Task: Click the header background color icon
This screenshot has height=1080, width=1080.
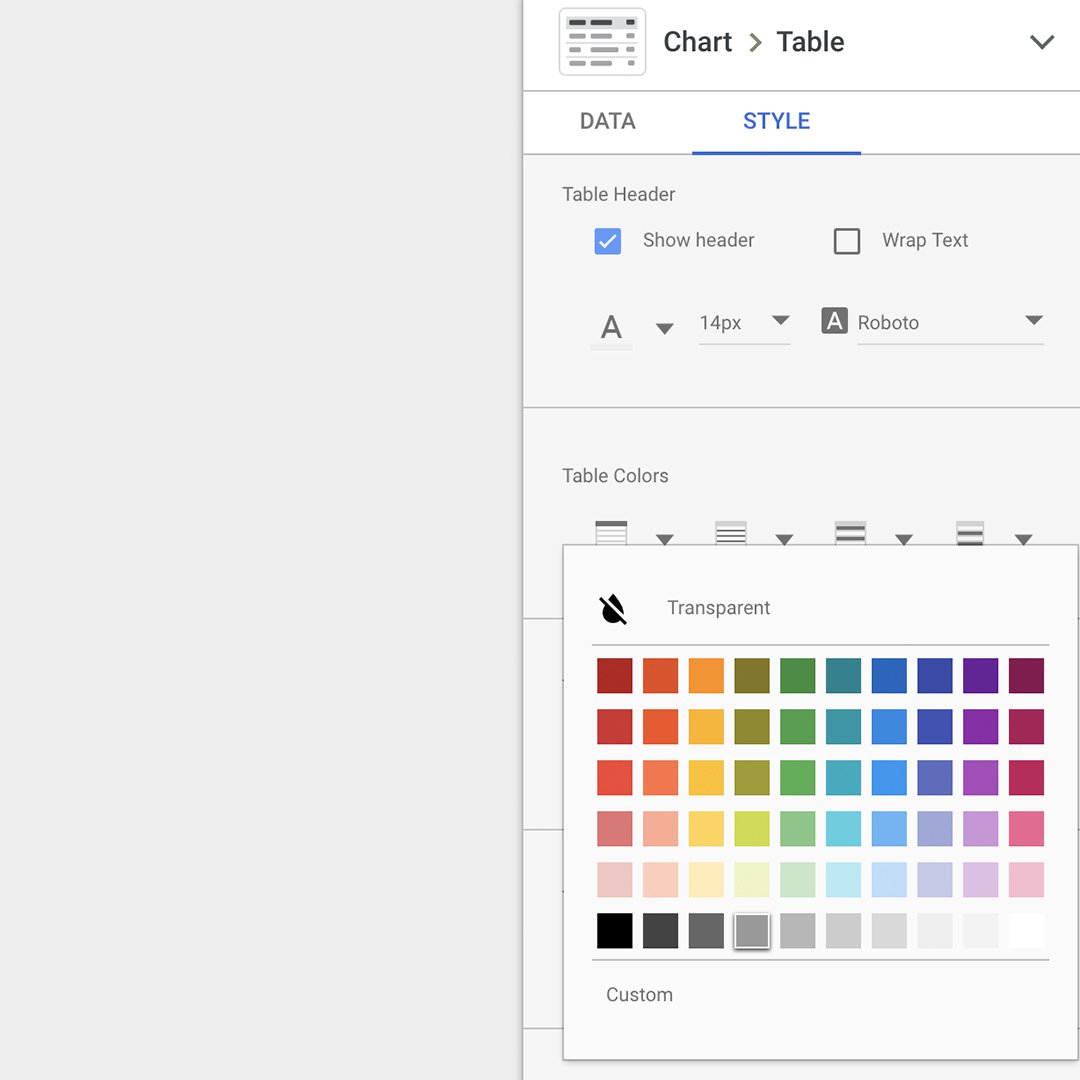Action: [x=611, y=533]
